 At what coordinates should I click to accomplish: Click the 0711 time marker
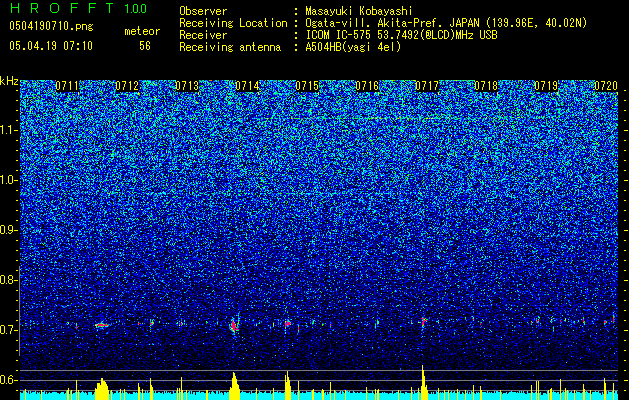click(x=67, y=86)
